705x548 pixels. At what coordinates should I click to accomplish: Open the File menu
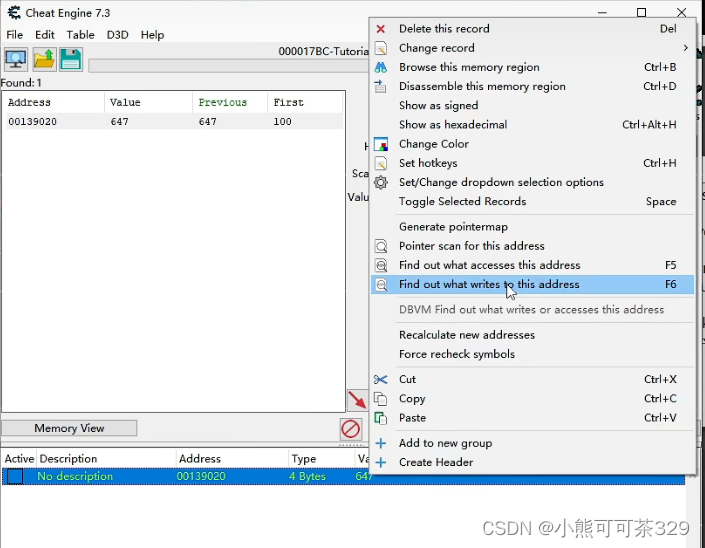click(14, 35)
